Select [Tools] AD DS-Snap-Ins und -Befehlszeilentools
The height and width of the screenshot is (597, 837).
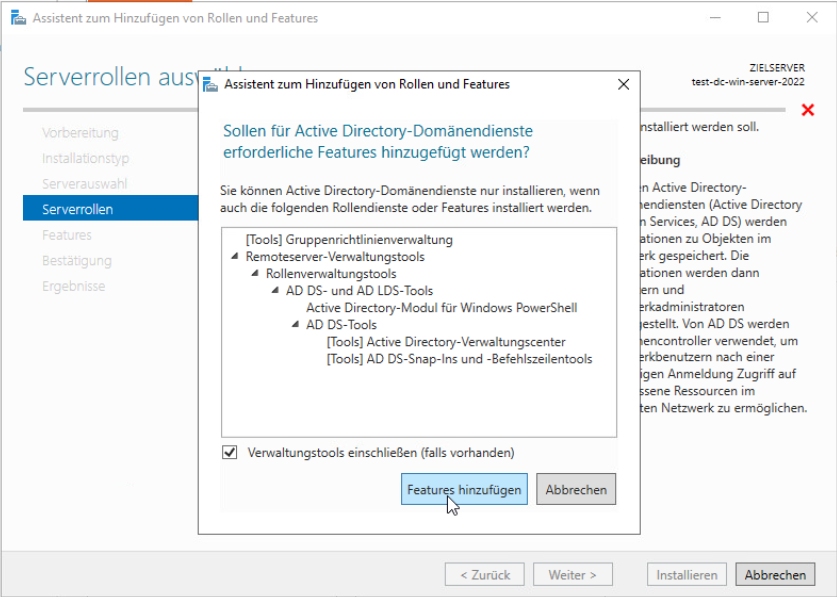click(459, 359)
